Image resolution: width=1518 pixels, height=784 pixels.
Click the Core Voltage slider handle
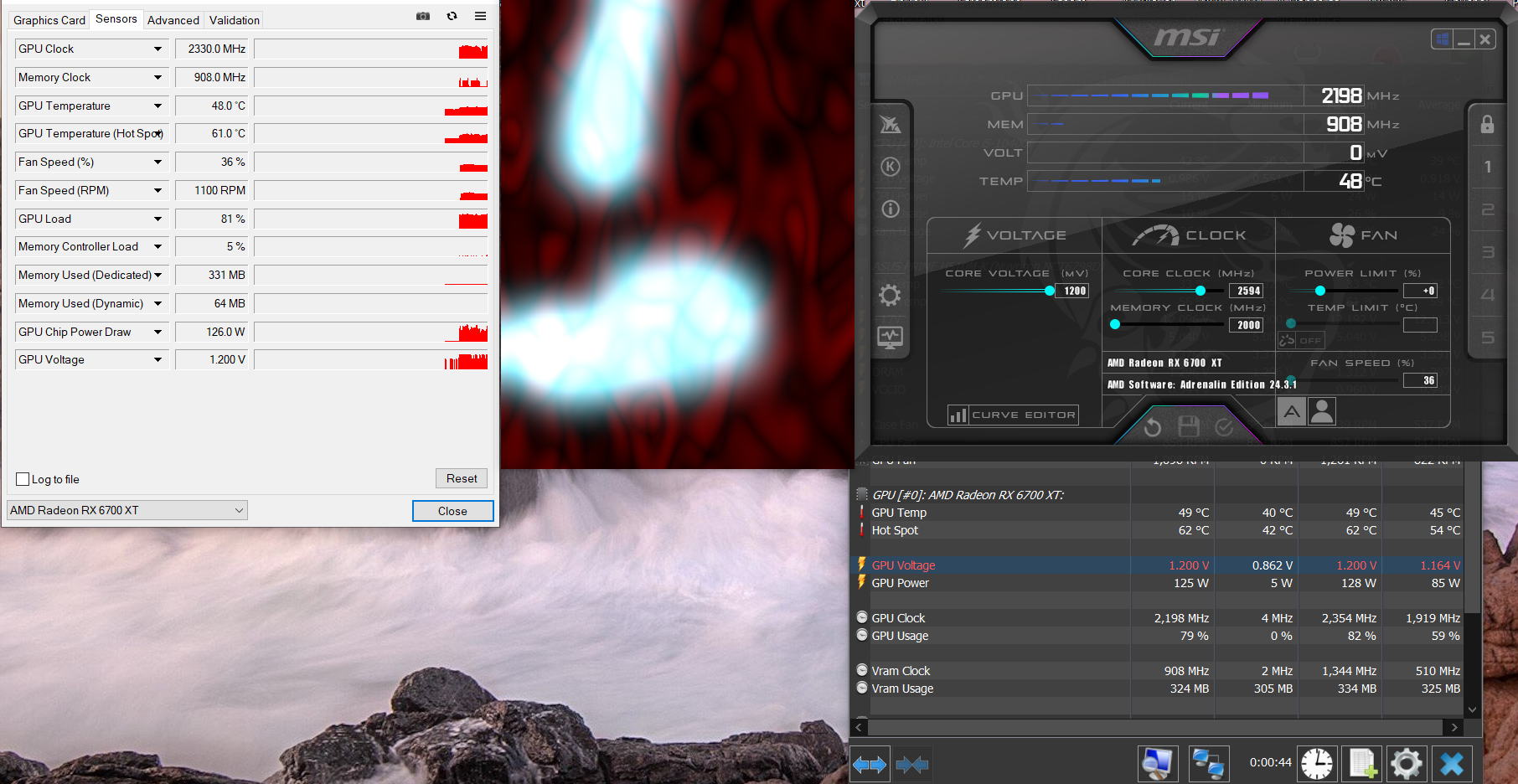point(1050,291)
